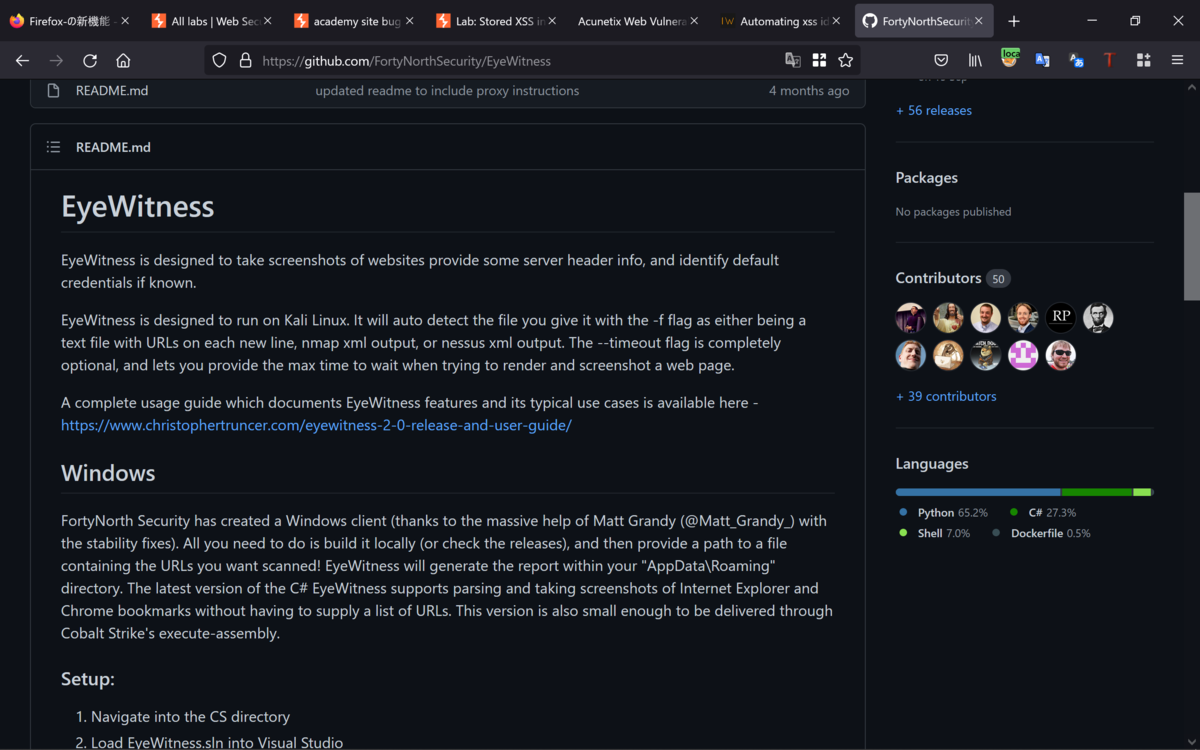Screen dimensions: 1200x750
Task: Close the 'academy site bug' tab
Action: tap(409, 21)
